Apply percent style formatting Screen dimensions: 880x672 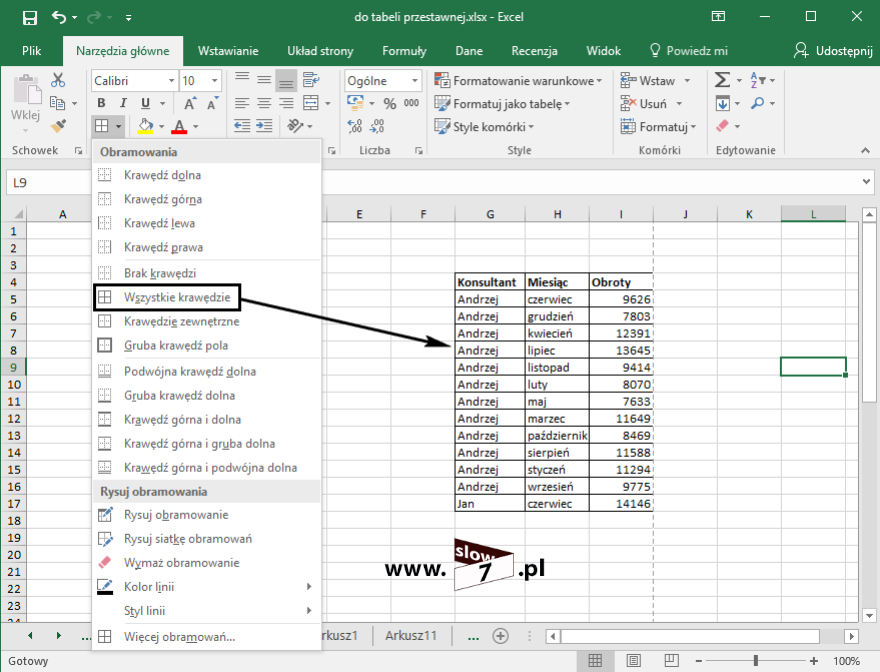pos(389,103)
